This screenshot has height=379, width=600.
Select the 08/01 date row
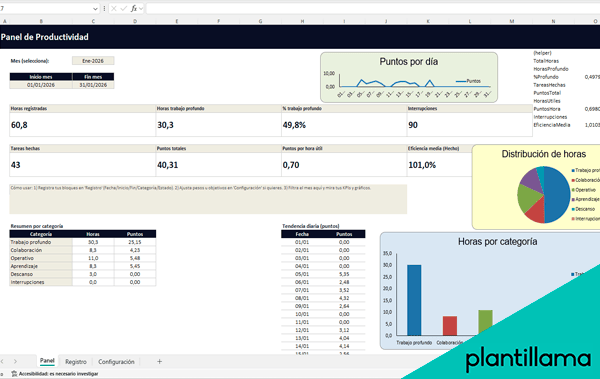pyautogui.click(x=302, y=298)
